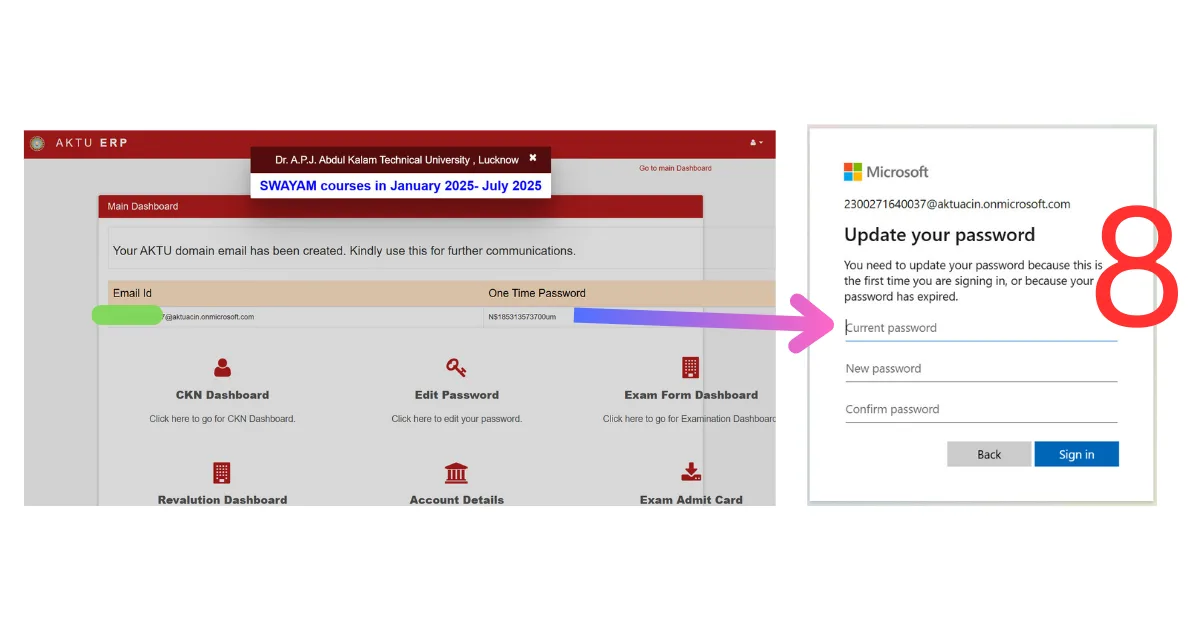Select the 'Email Id' column header
The image size is (1200, 630).
[133, 293]
